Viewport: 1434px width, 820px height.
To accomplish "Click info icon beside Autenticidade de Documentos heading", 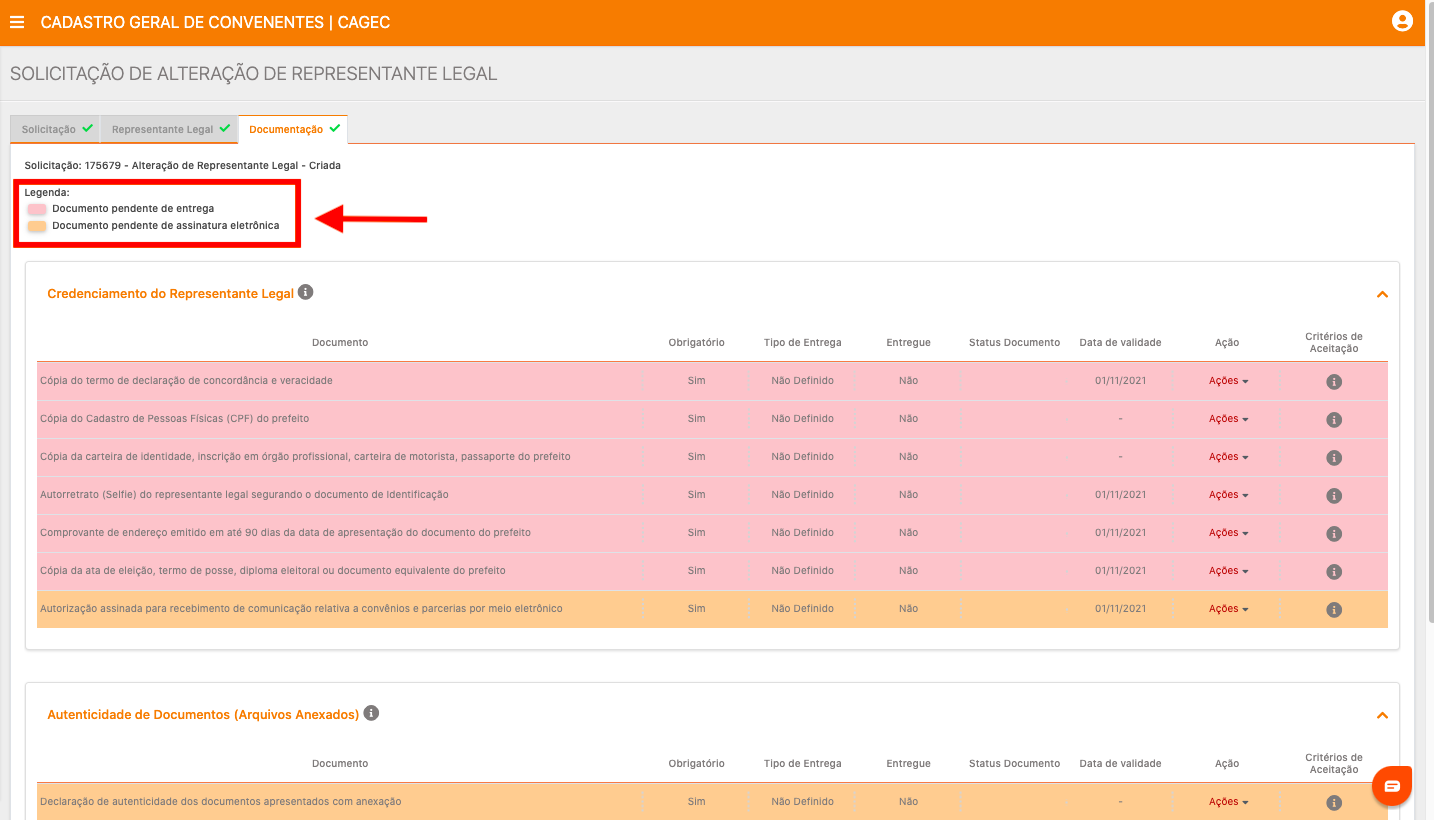I will [371, 713].
